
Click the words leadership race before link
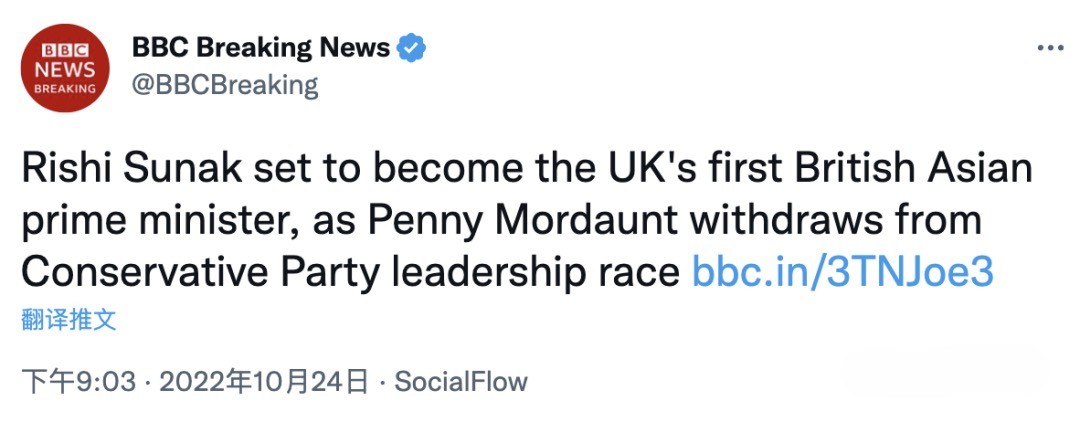(x=536, y=273)
